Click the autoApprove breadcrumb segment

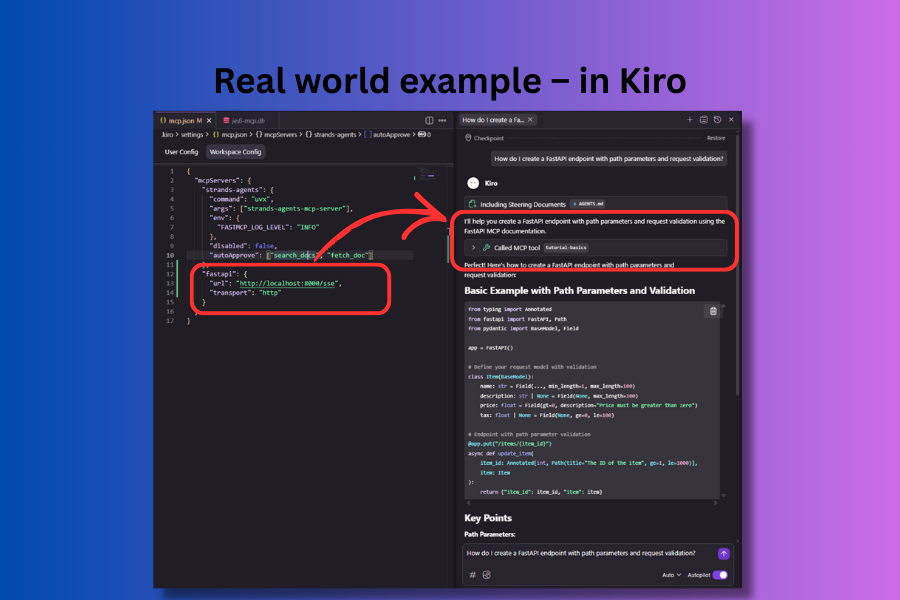387,135
